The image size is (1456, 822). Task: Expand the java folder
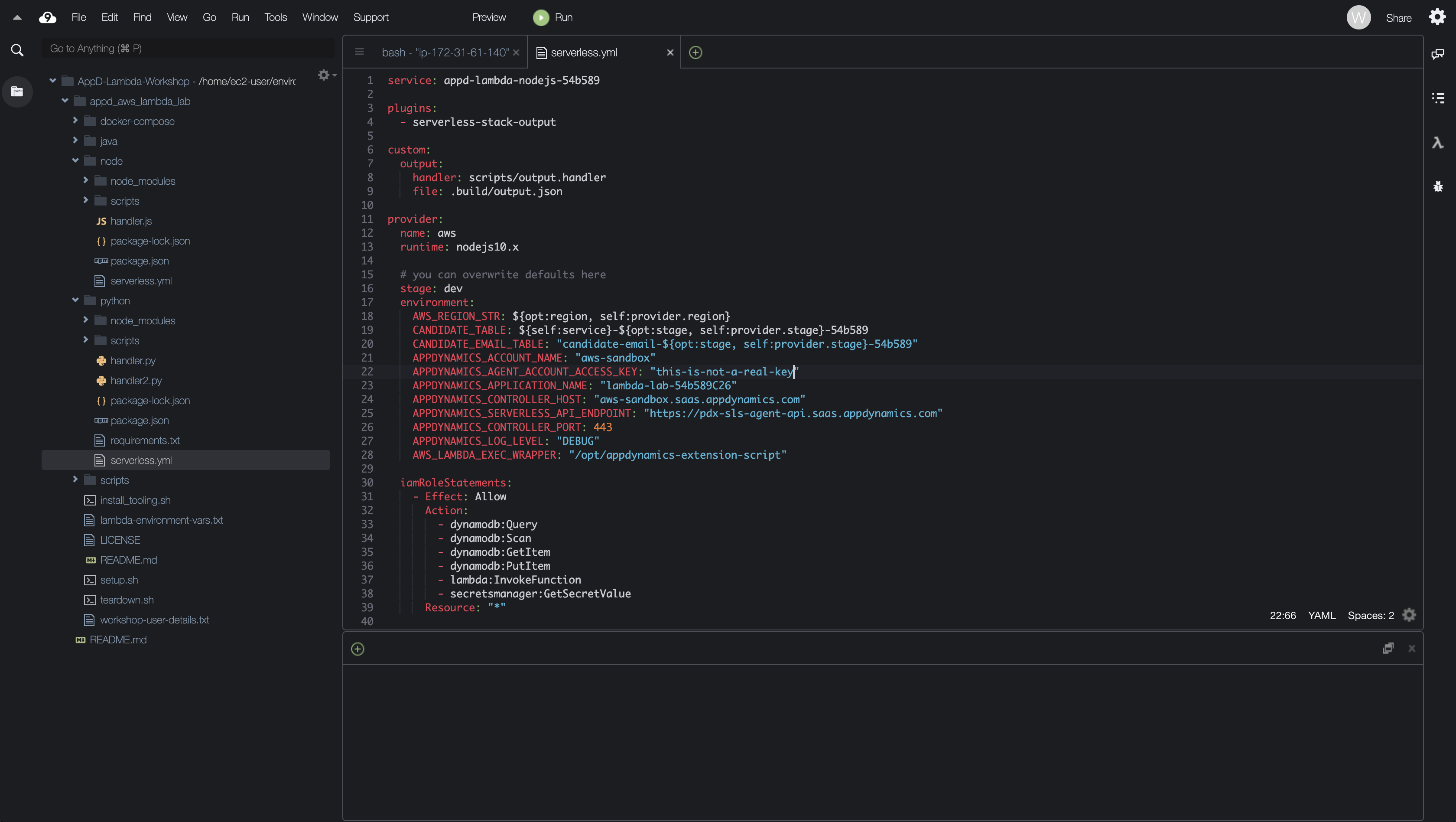75,140
